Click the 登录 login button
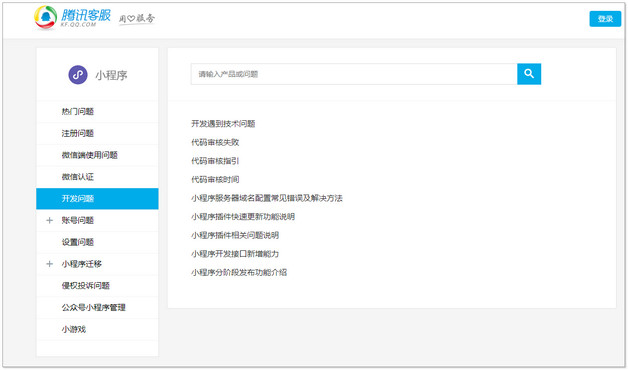The height and width of the screenshot is (370, 628). (x=605, y=19)
